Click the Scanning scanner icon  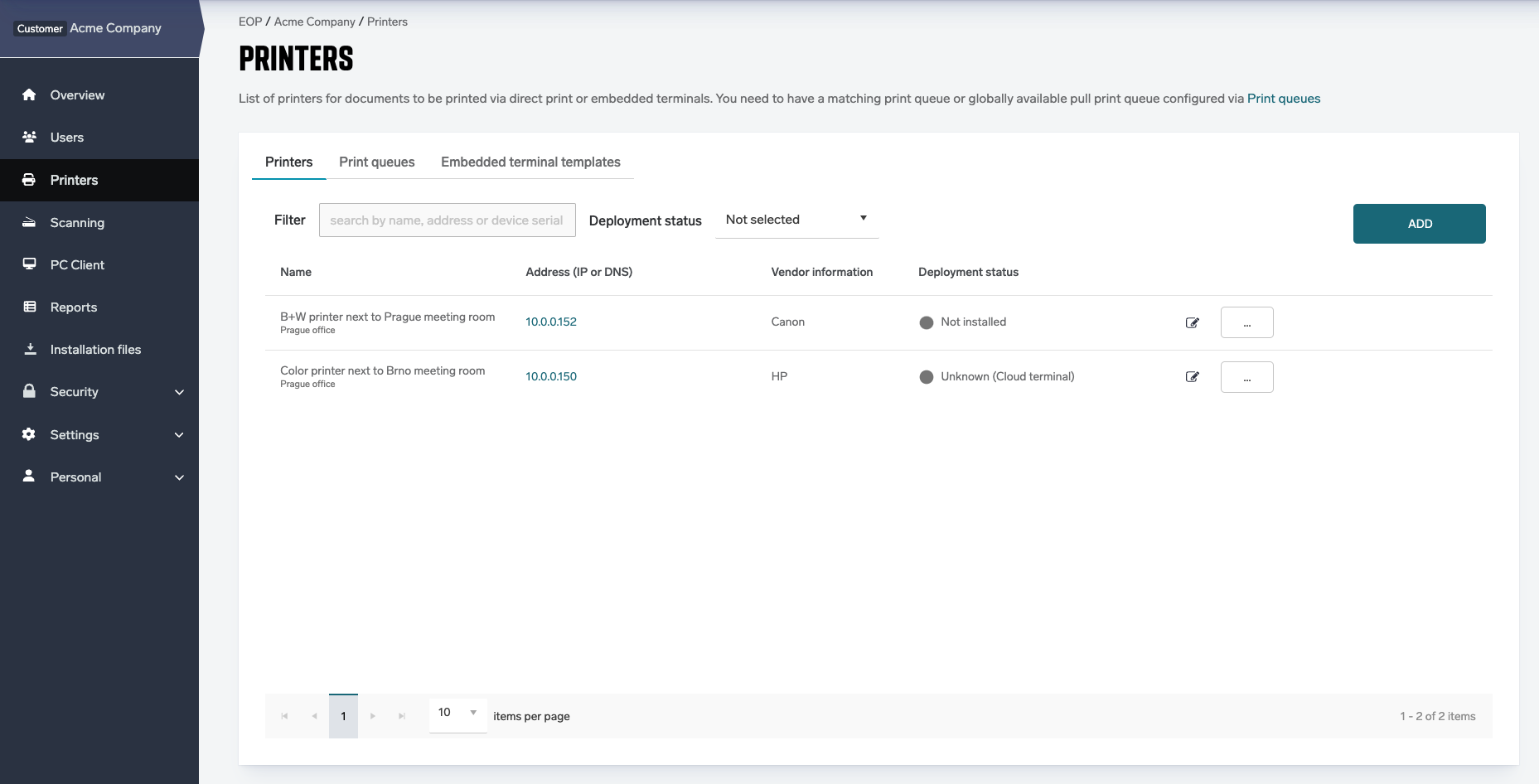point(29,222)
